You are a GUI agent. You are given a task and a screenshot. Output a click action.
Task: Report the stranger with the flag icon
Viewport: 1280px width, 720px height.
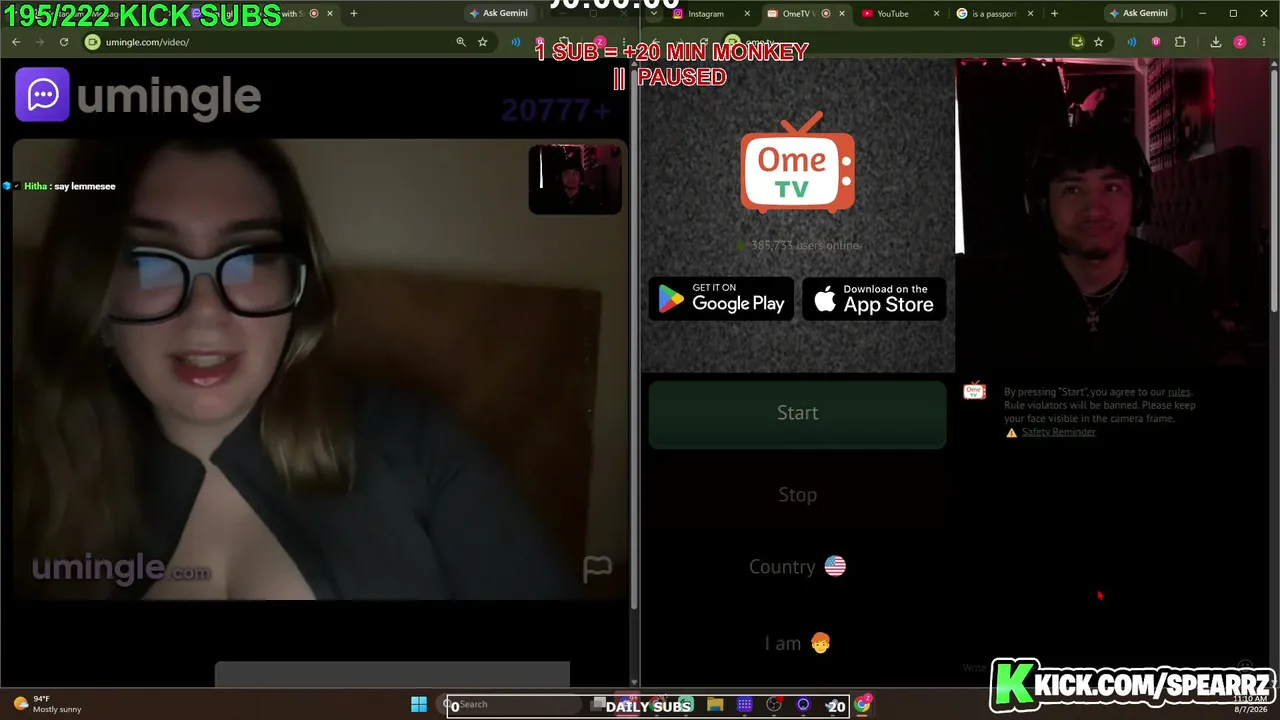(597, 569)
